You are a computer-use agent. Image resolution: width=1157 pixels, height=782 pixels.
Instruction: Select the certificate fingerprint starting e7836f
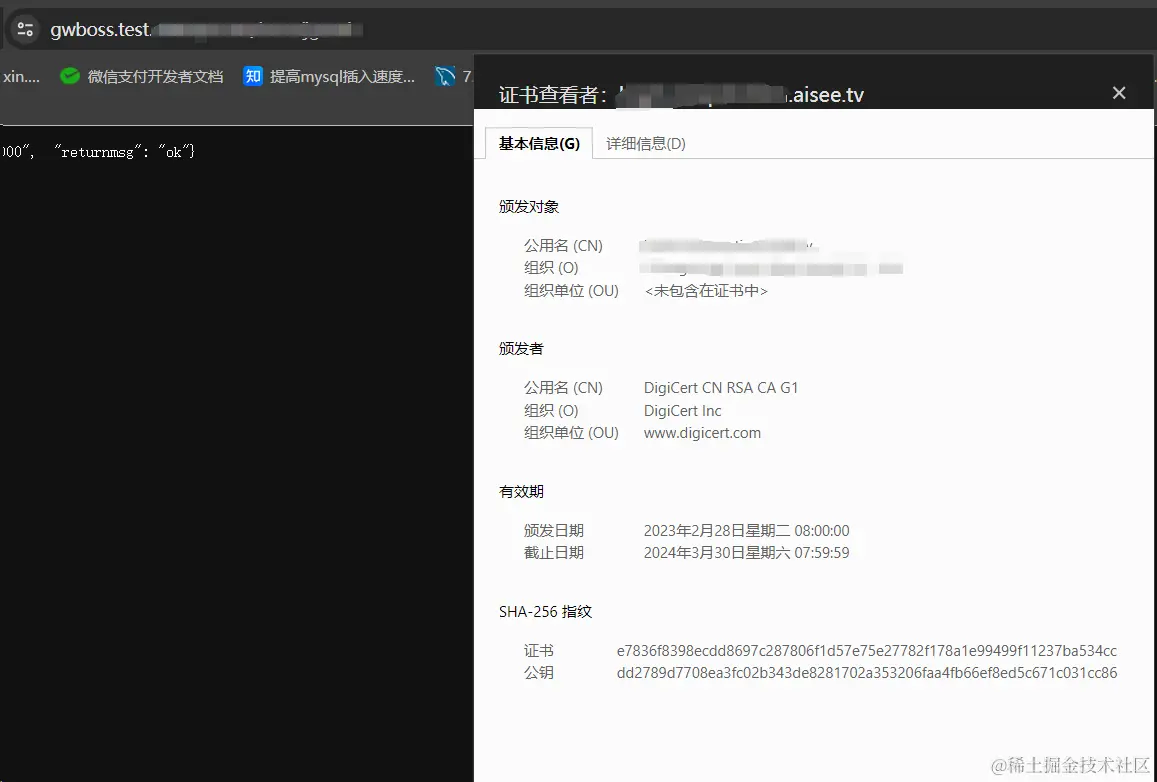click(866, 651)
